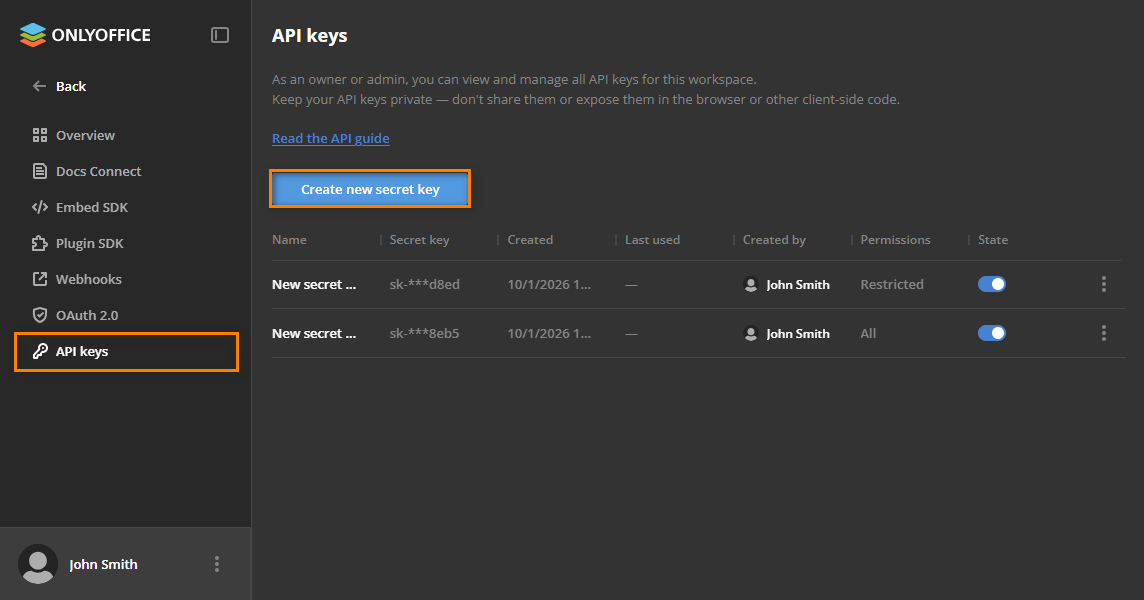Click the OAuth 2.0 shield icon
1144x600 pixels.
[39, 315]
